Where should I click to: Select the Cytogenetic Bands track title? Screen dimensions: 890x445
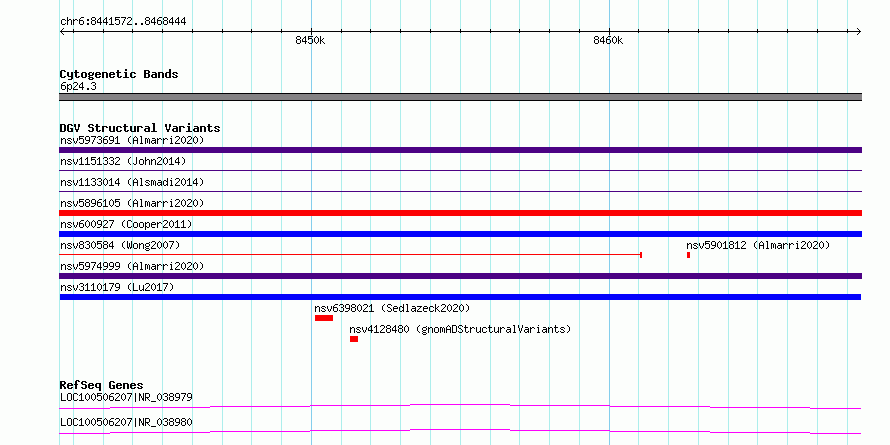pyautogui.click(x=119, y=74)
